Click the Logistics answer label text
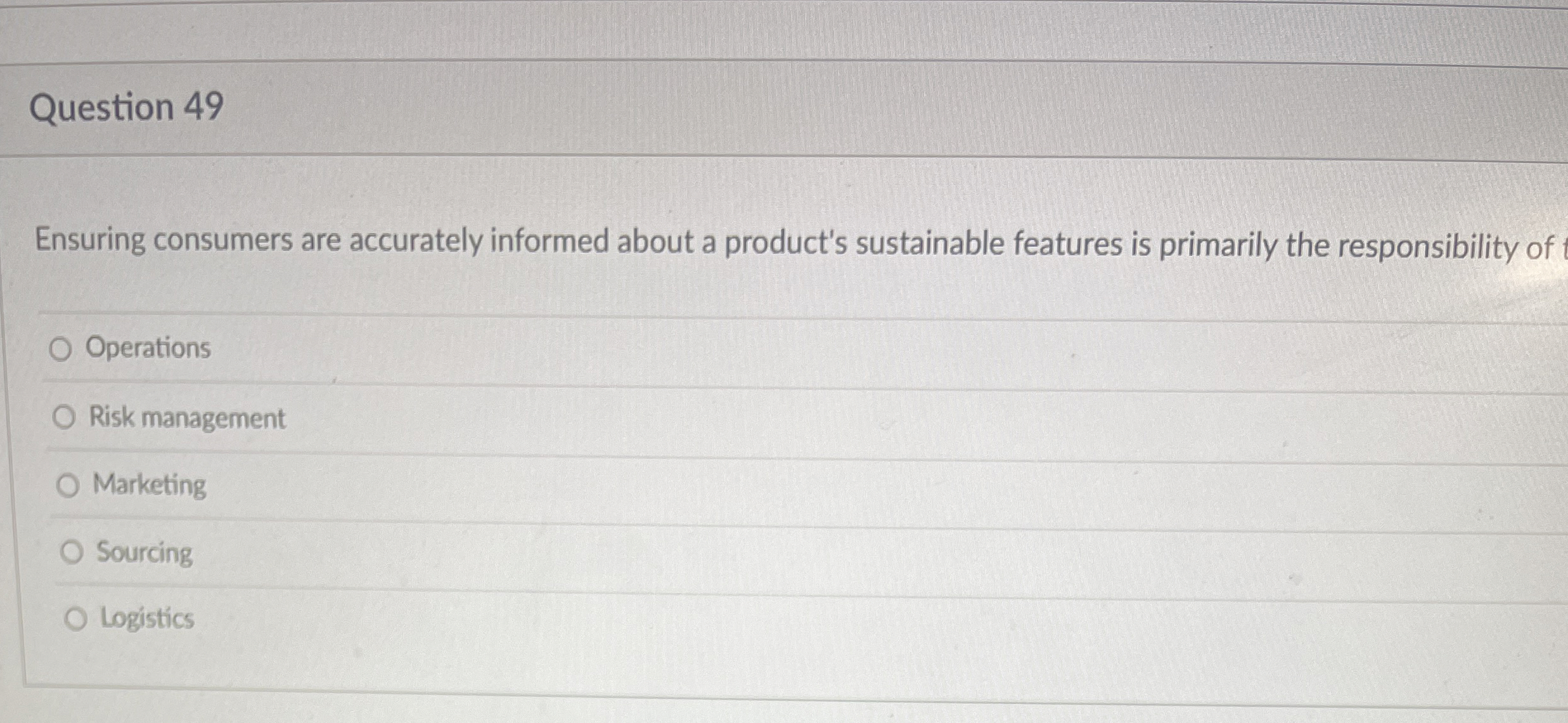The width and height of the screenshot is (1568, 723). [146, 618]
